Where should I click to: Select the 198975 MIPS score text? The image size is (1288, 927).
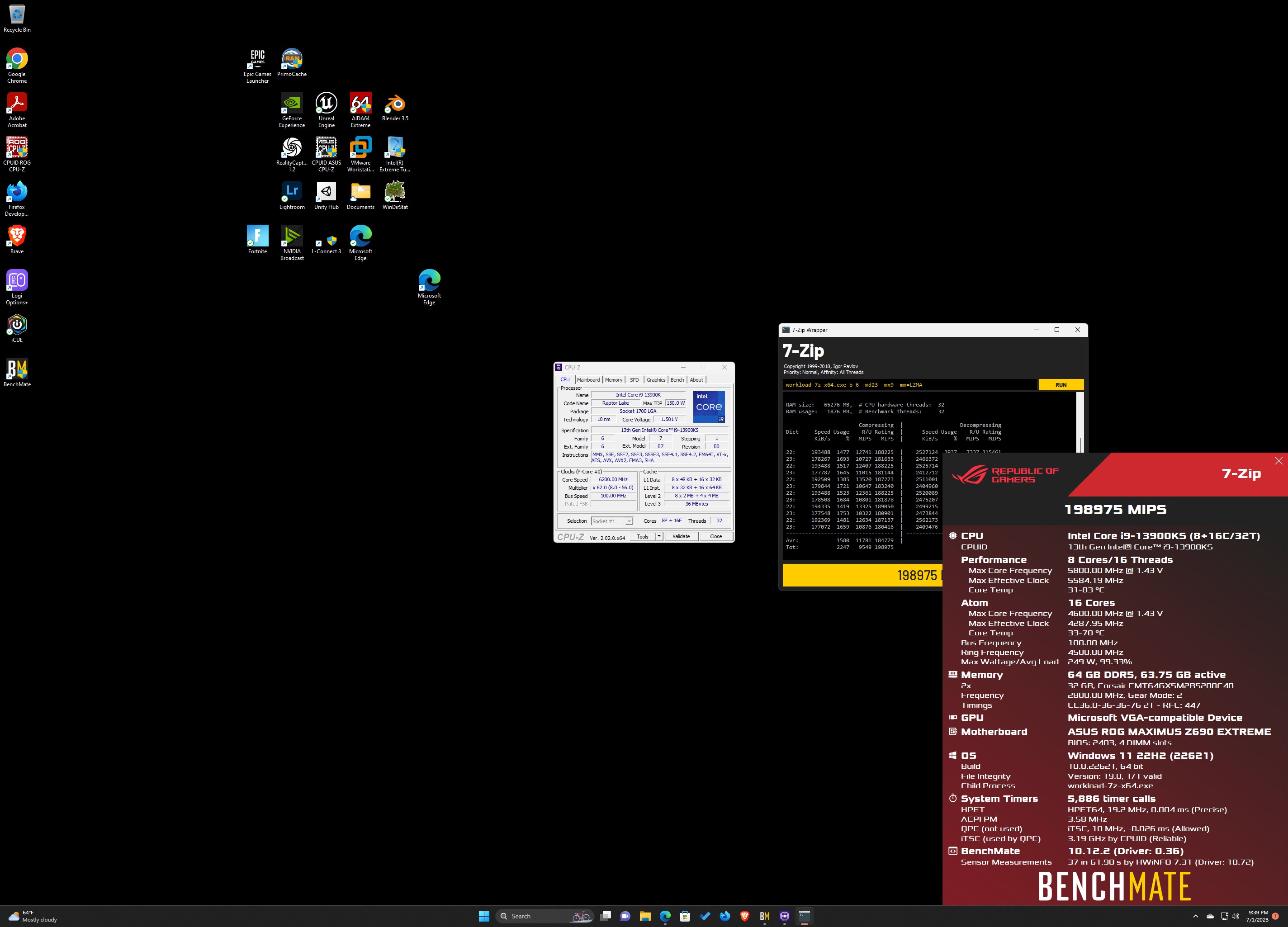(x=1115, y=509)
